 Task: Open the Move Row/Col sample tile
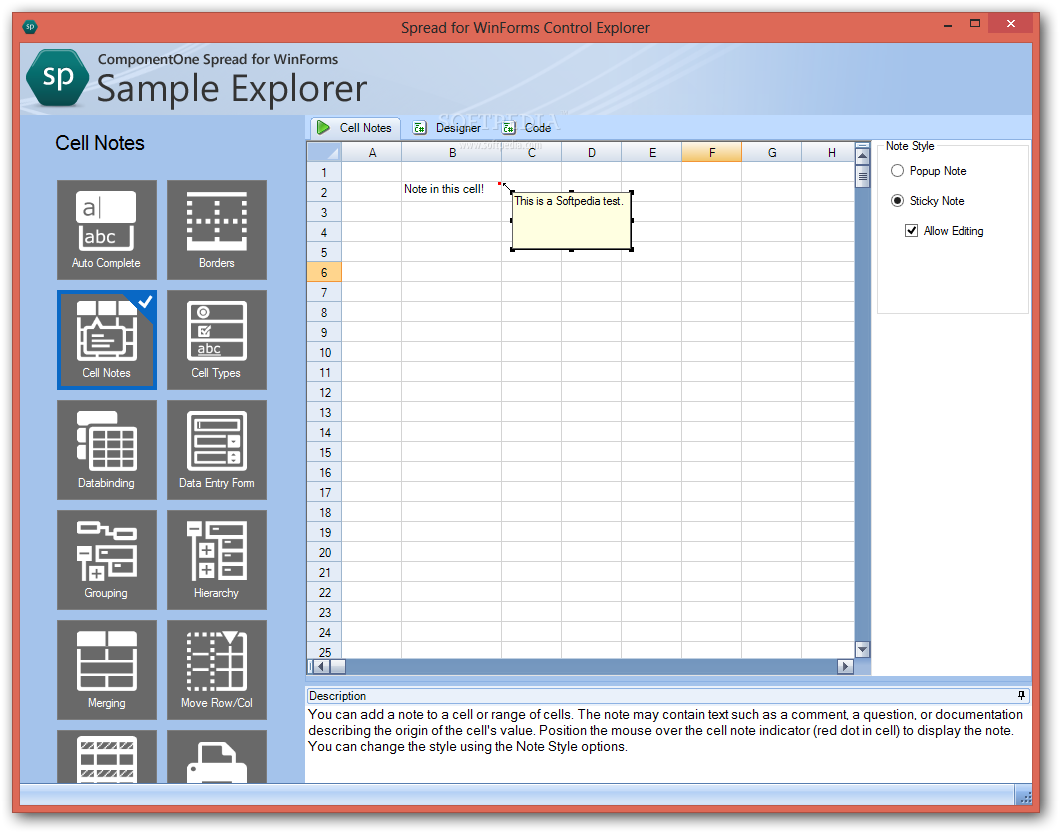tap(217, 670)
